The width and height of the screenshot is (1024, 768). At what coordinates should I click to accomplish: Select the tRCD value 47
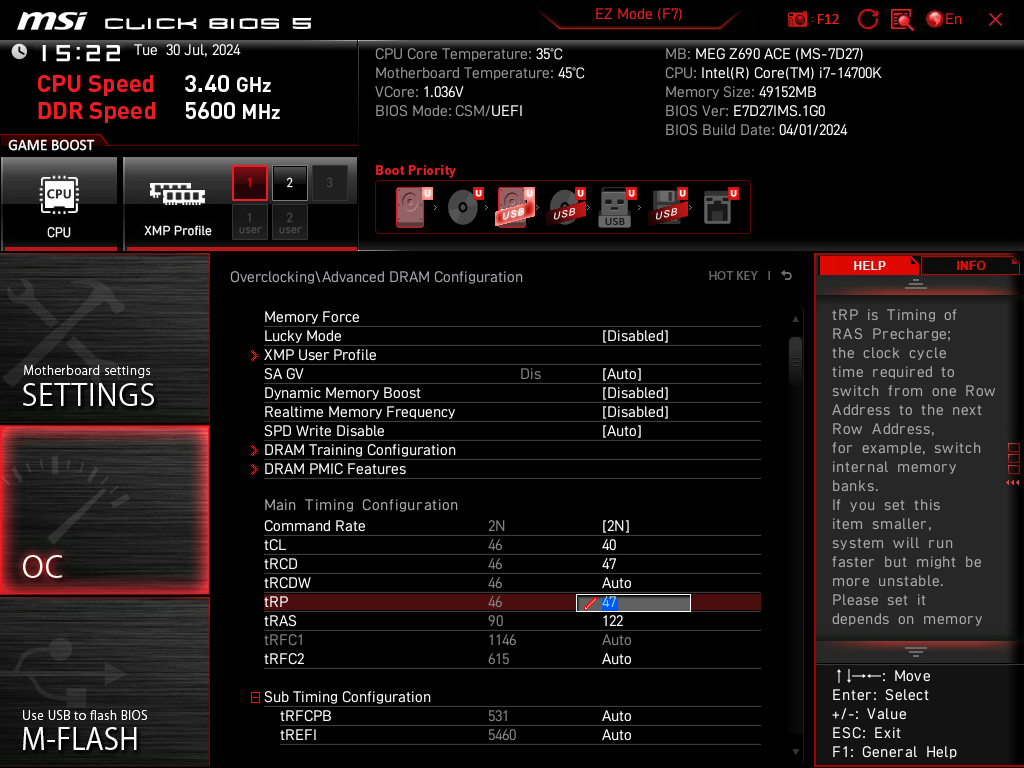coord(609,564)
